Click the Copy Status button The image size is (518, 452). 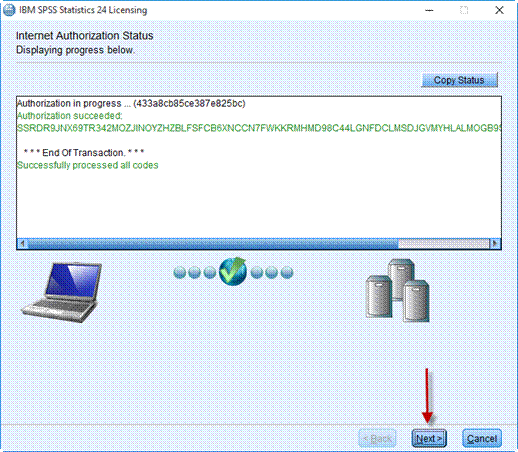click(x=459, y=80)
